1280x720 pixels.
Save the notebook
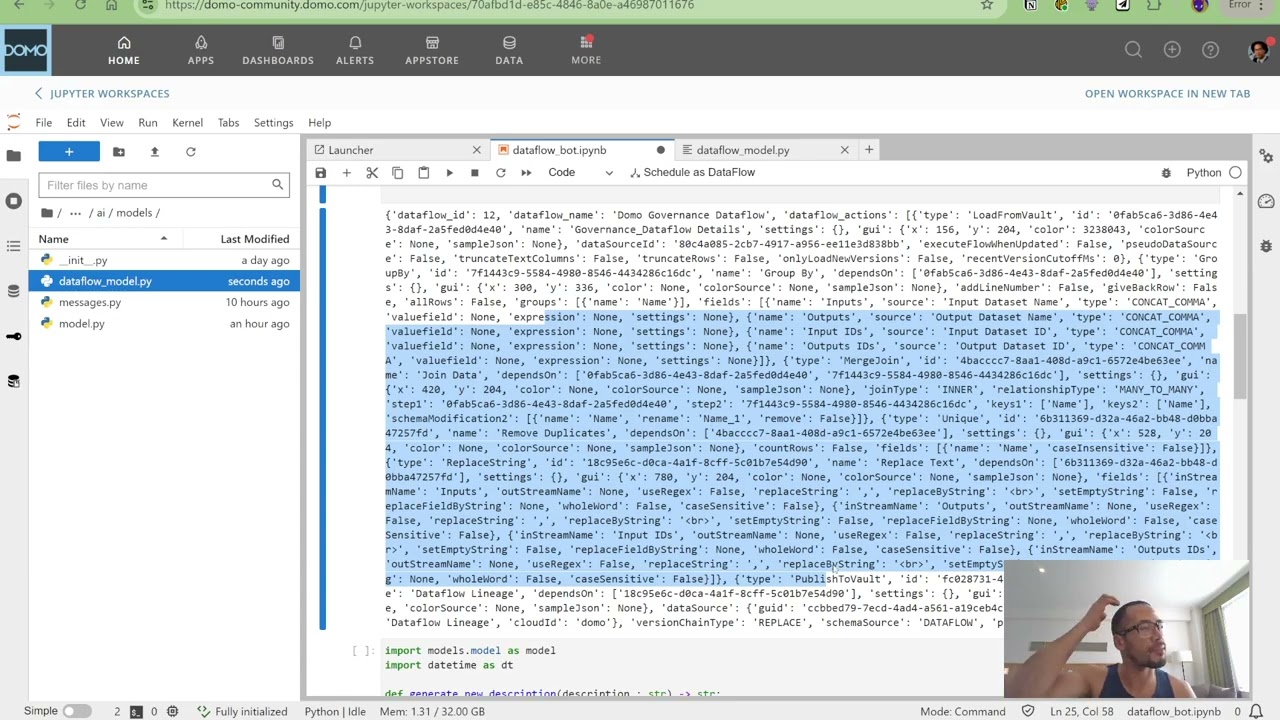(321, 172)
